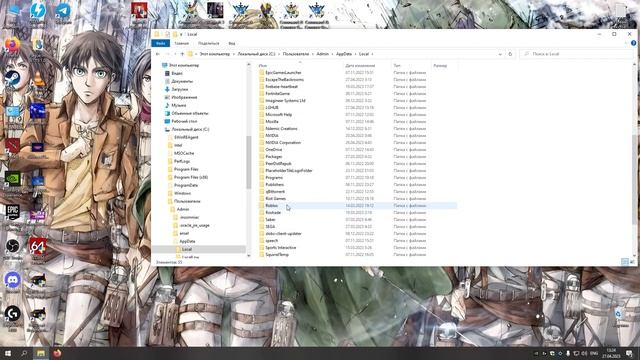Open Музыка in the navigation pane

(179, 105)
